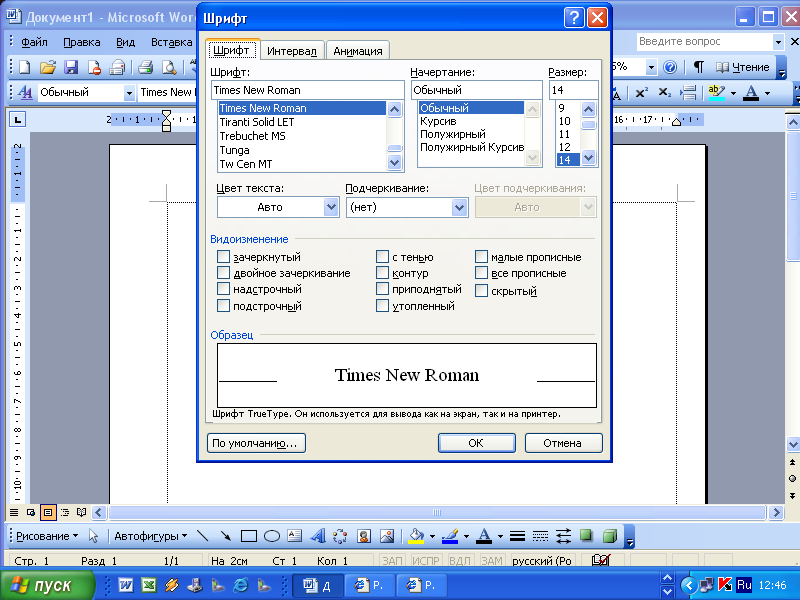Click the Line Color brush icon
The image size is (800, 600).
(x=450, y=536)
